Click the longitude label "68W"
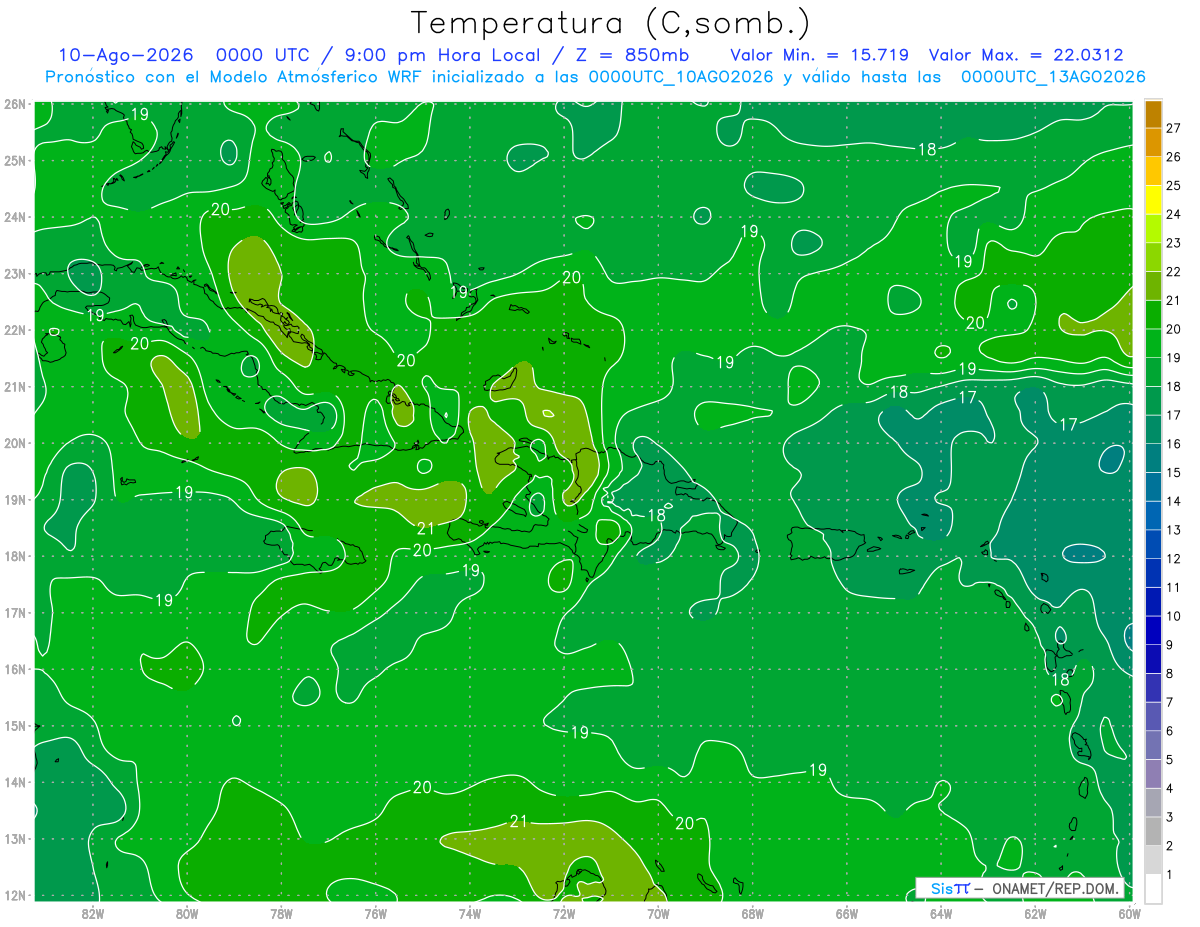Screen dimensions: 1200x927 [753, 913]
